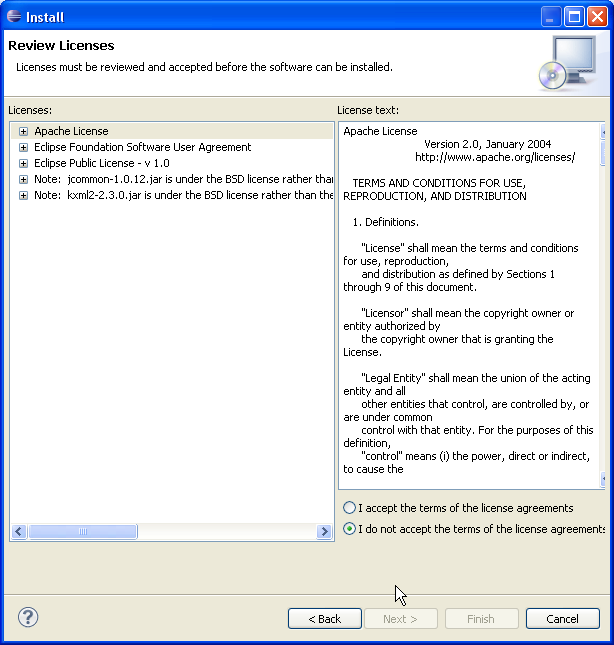Image resolution: width=614 pixels, height=645 pixels.
Task: Click the apache.org licenses URL in license text
Action: [495, 157]
